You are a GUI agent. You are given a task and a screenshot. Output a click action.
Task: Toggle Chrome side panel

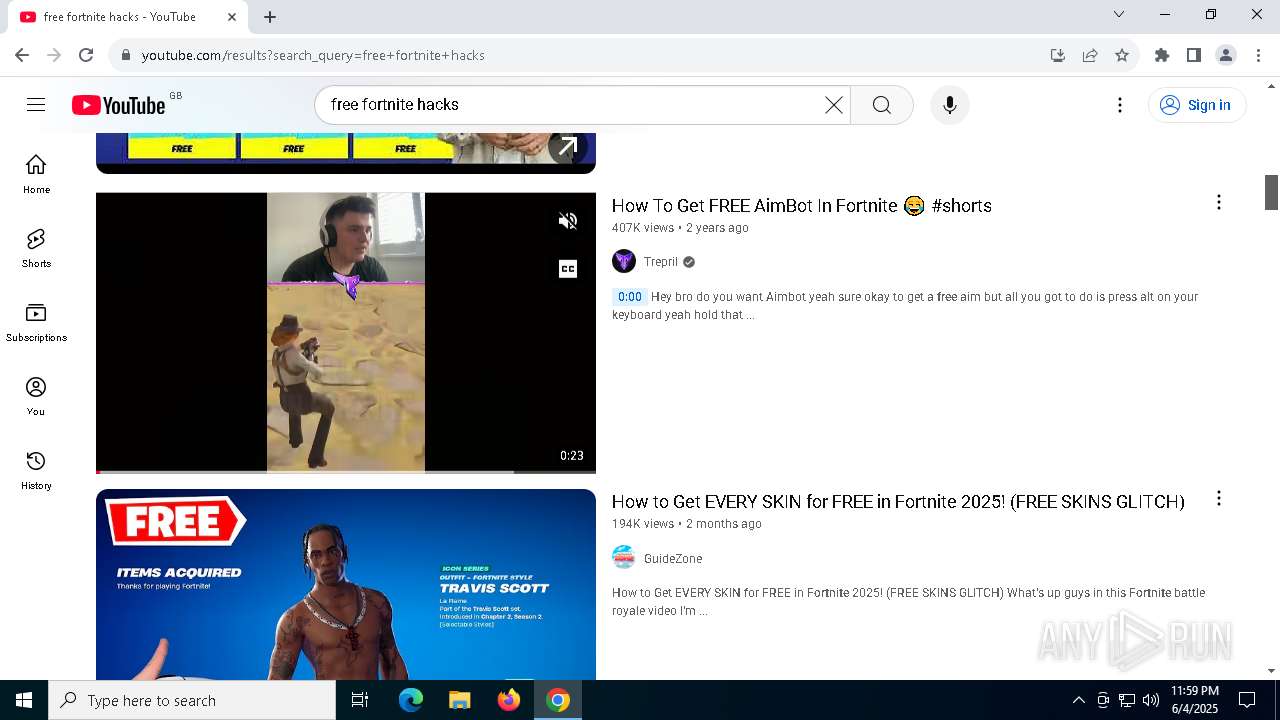1193,55
